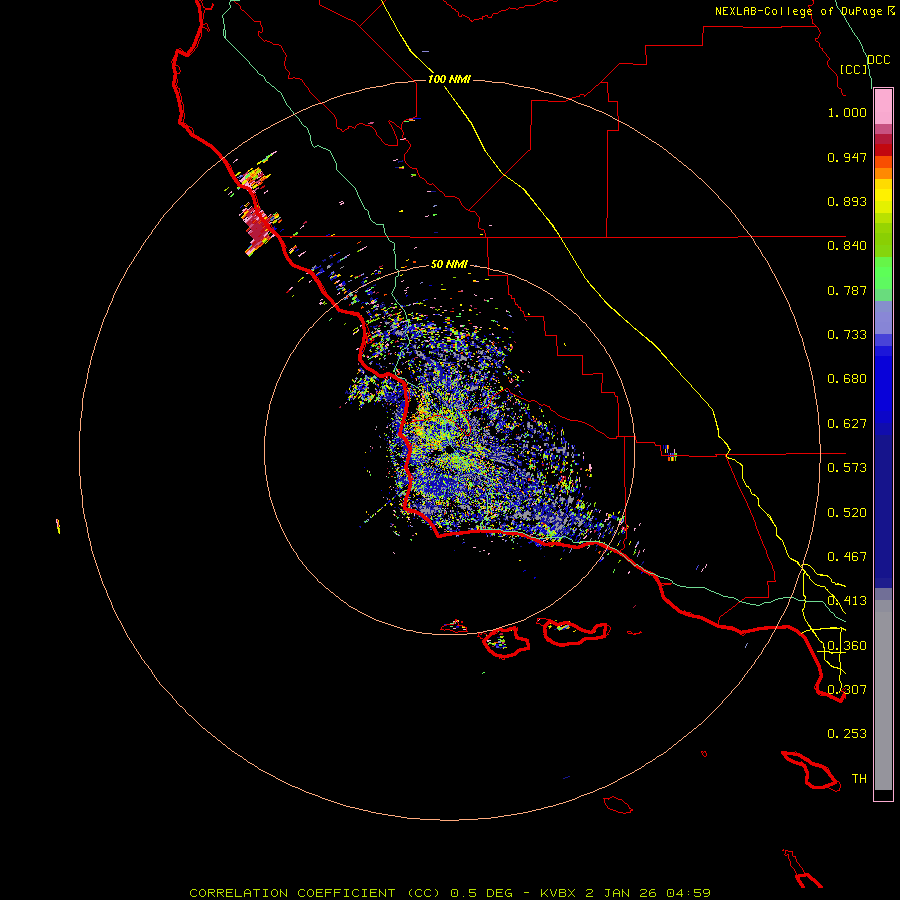Select the 0.573 scale value
This screenshot has height=900, width=900.
coord(847,468)
